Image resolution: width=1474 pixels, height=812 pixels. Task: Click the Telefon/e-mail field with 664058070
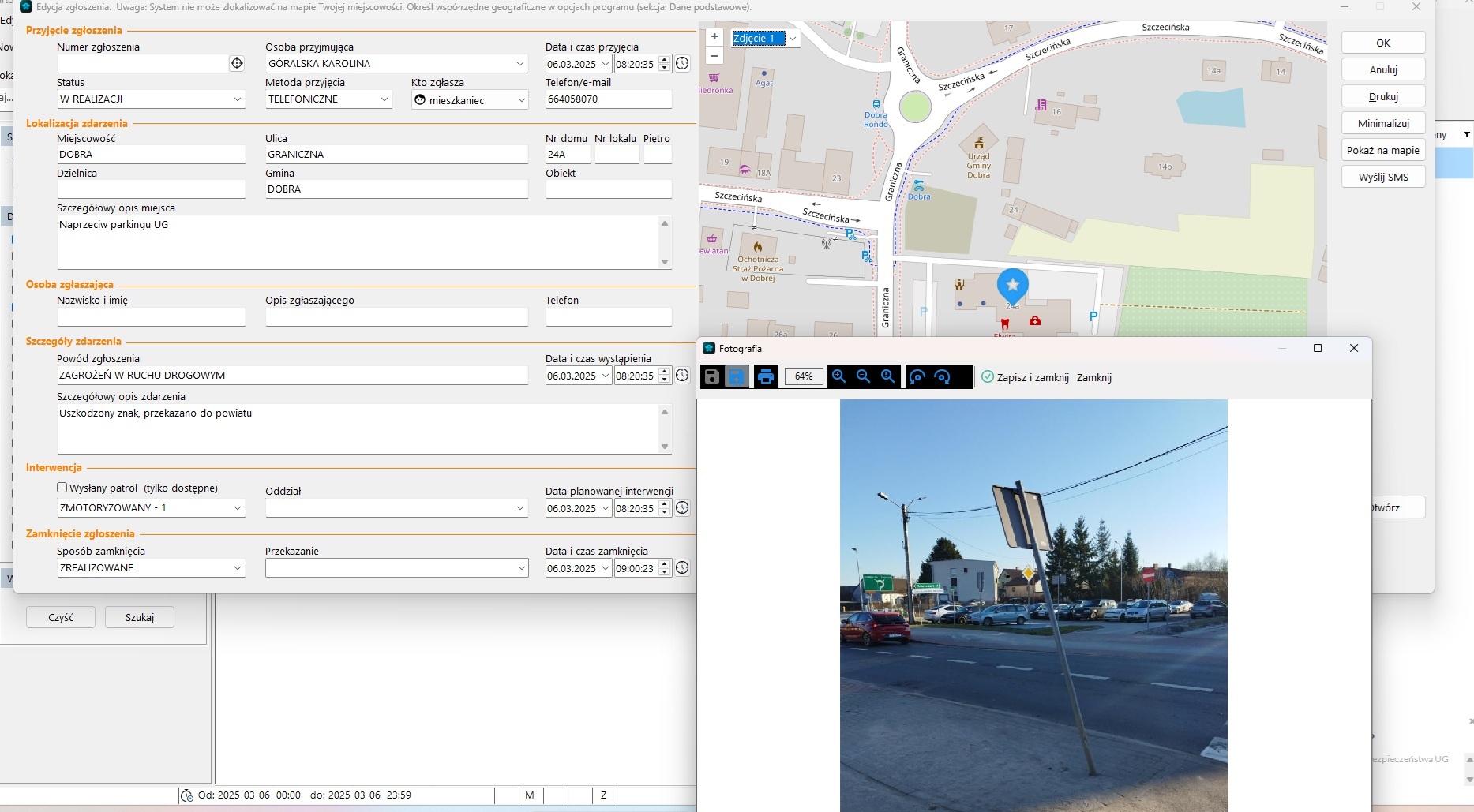click(608, 99)
